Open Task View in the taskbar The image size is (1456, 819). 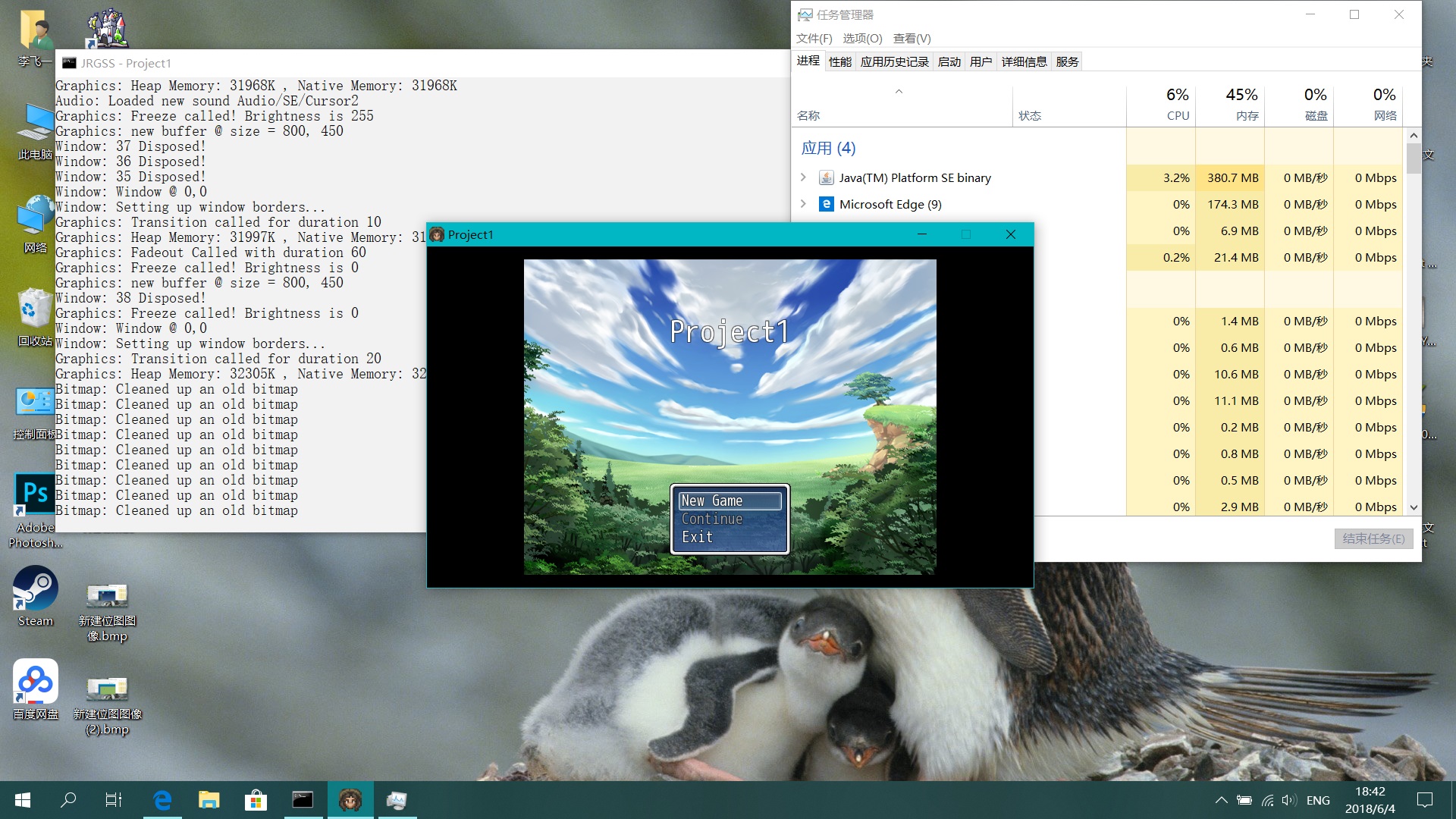click(x=114, y=800)
